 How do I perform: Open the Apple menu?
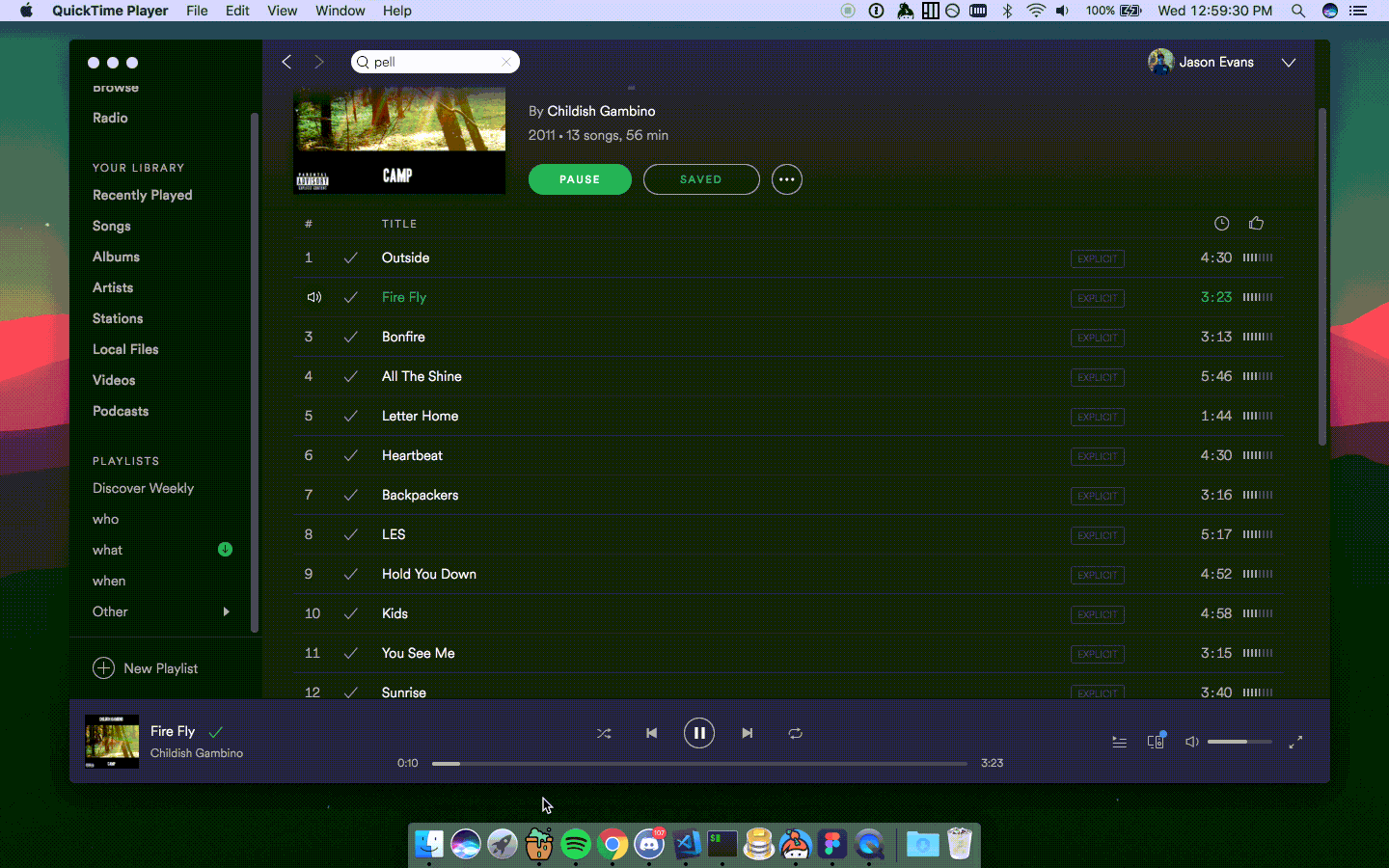tap(26, 11)
